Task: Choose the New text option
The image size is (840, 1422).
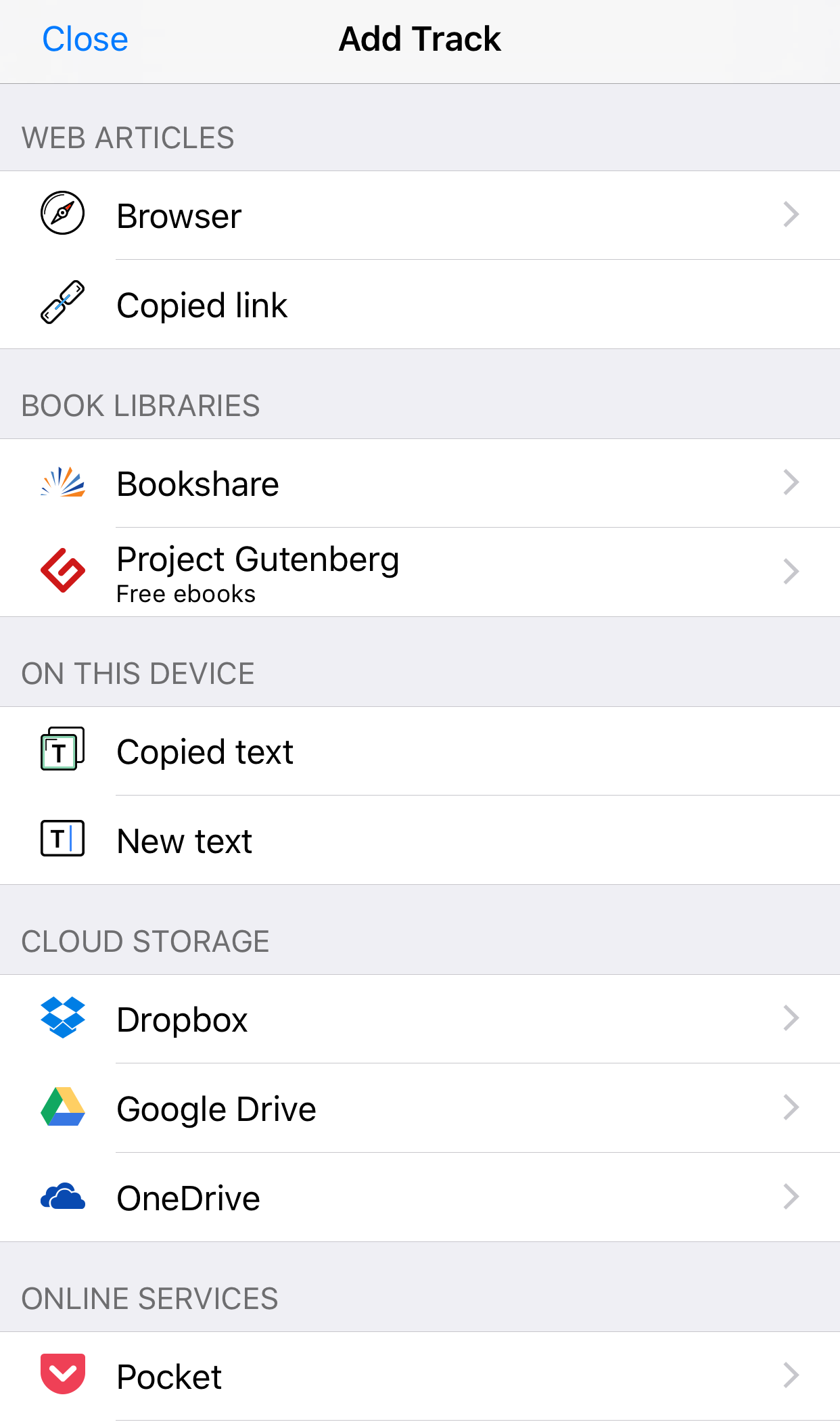Action: [420, 840]
